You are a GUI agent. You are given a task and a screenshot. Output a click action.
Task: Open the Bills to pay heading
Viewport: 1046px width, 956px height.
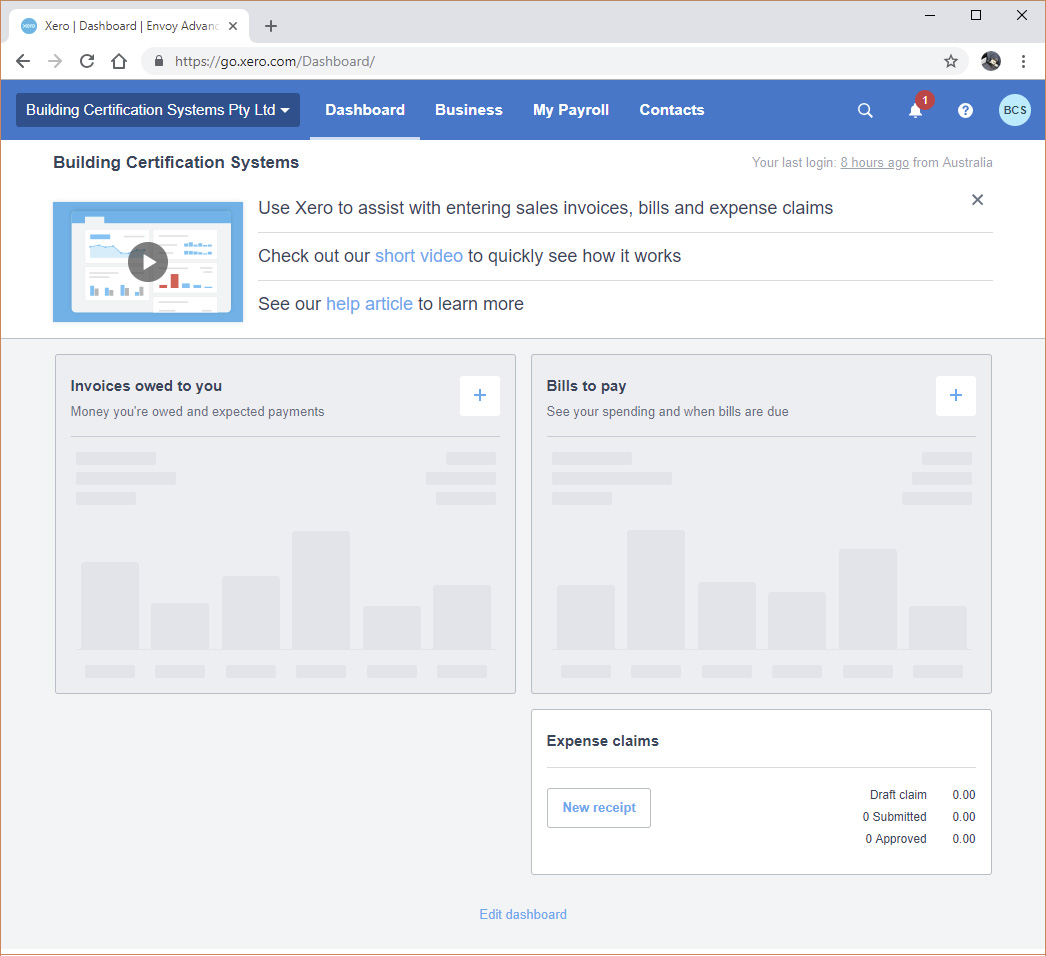586,386
